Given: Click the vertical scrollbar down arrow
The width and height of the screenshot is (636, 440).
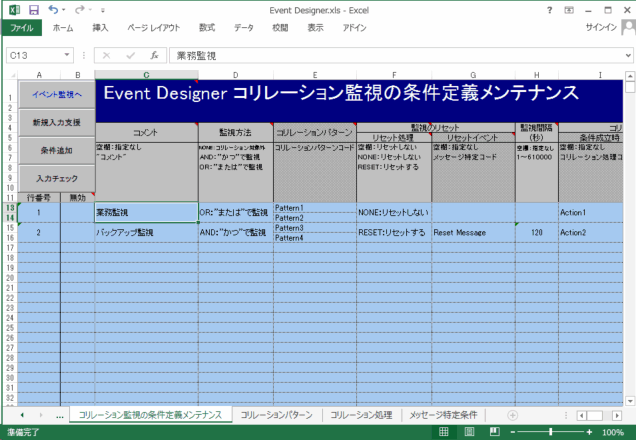Looking at the screenshot, I should [630, 401].
